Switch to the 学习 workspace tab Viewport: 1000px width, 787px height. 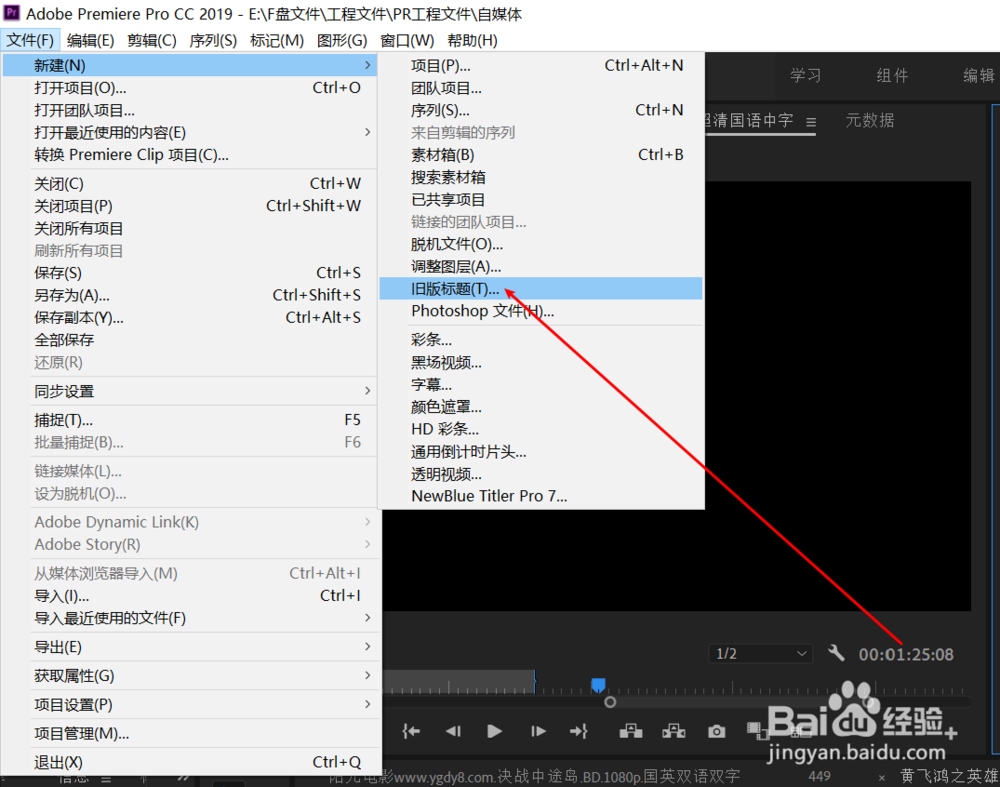pos(805,75)
